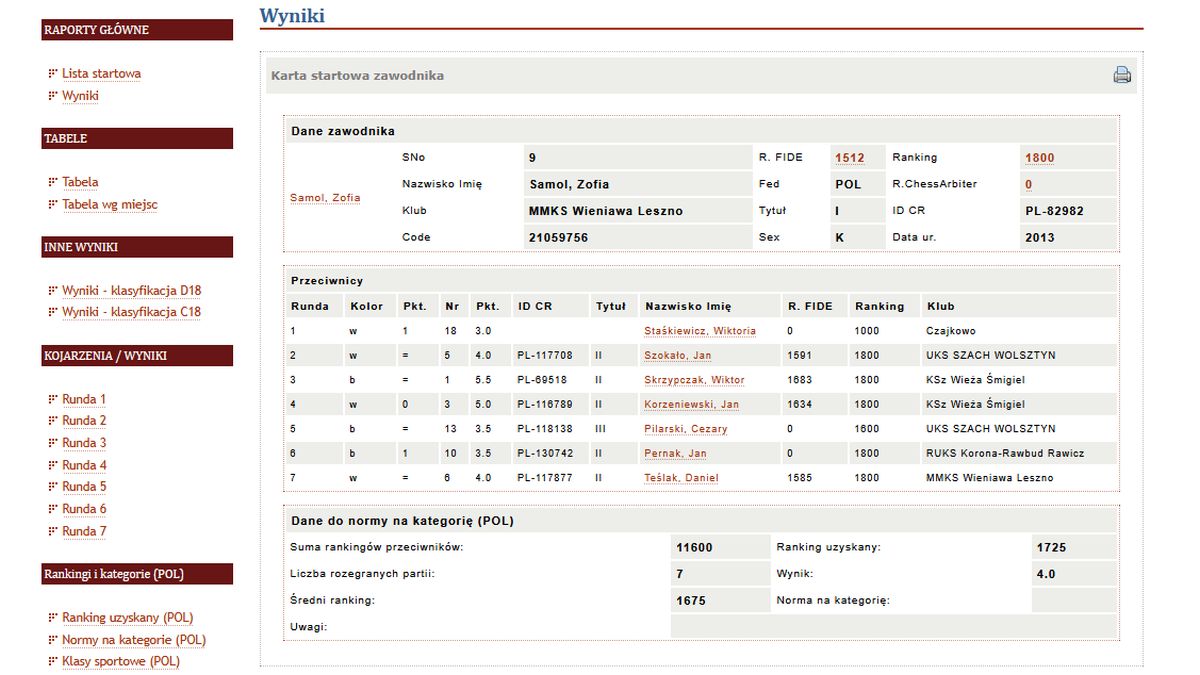Click the Ranking 1800 link
This screenshot has height=675, width=1200.
point(1040,158)
